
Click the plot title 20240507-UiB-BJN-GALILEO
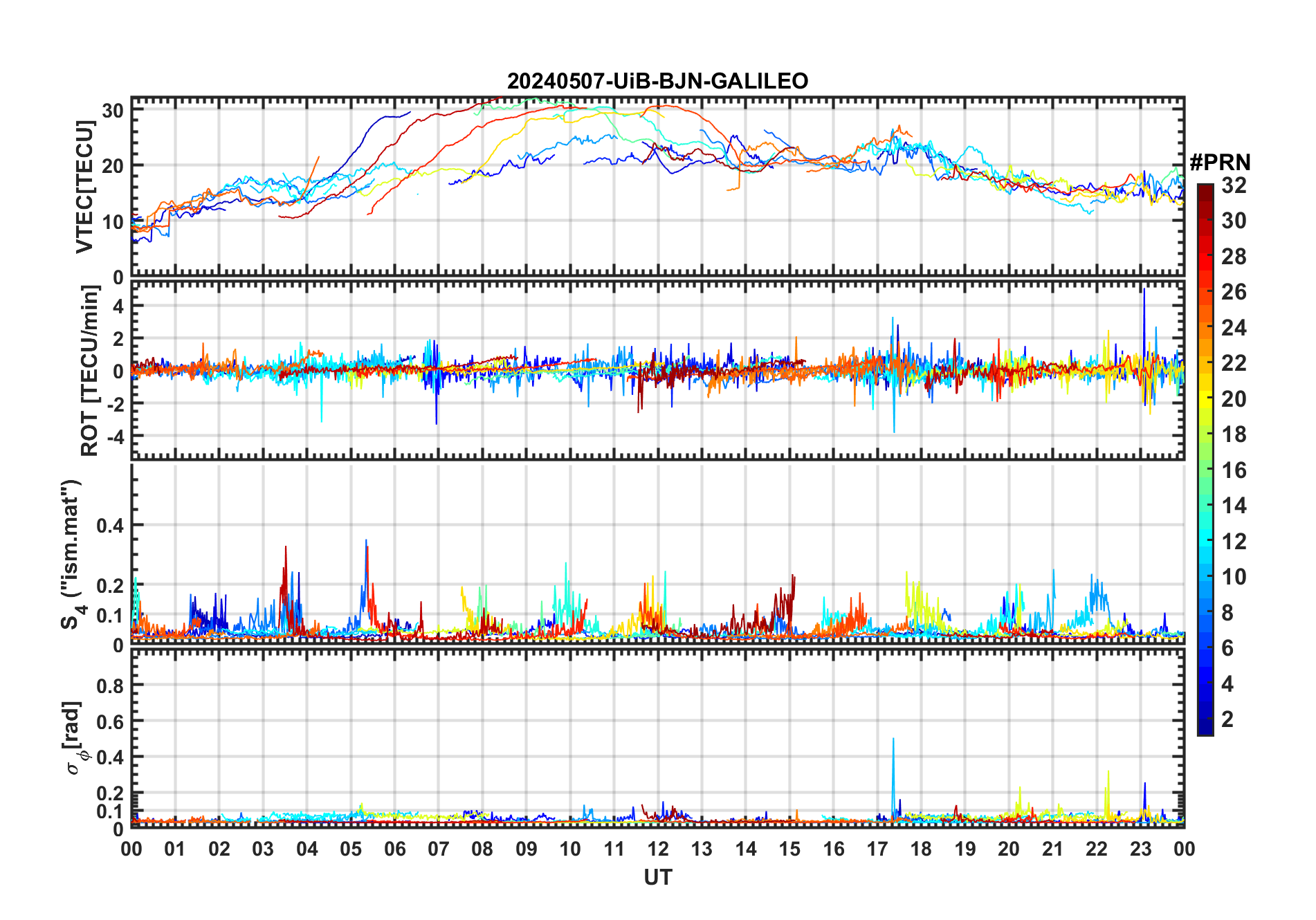tap(657, 81)
